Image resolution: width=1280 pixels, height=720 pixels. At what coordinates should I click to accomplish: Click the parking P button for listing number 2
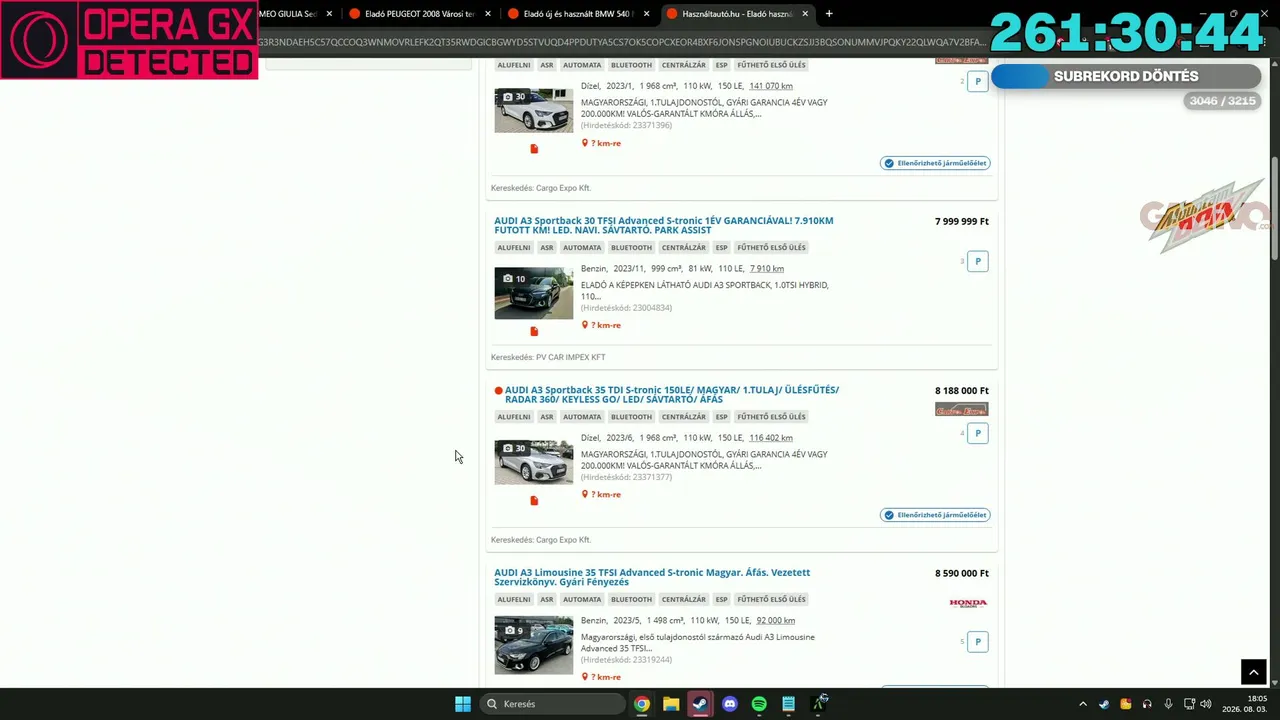978,81
